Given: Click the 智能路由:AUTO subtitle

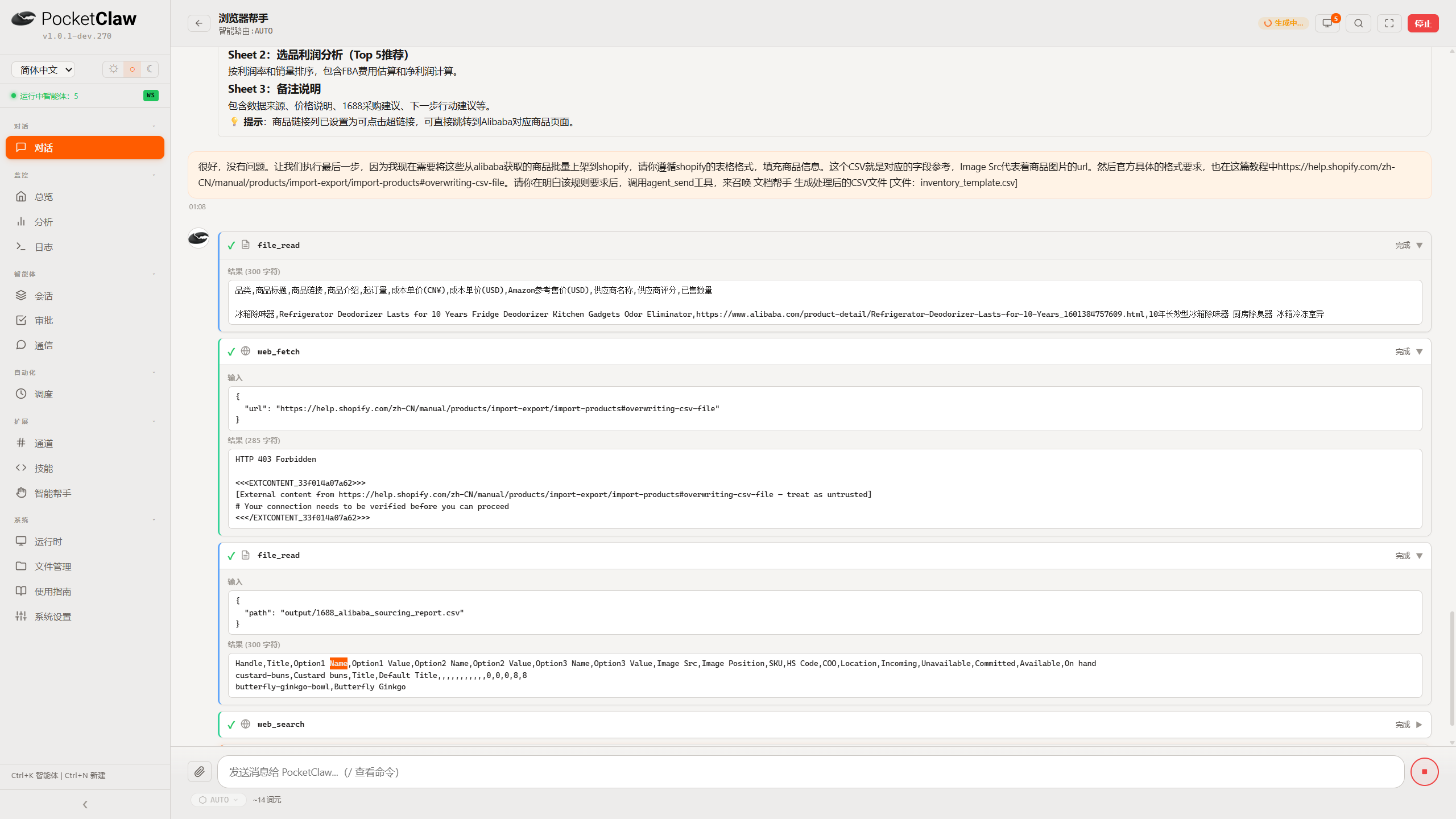Looking at the screenshot, I should coord(246,31).
